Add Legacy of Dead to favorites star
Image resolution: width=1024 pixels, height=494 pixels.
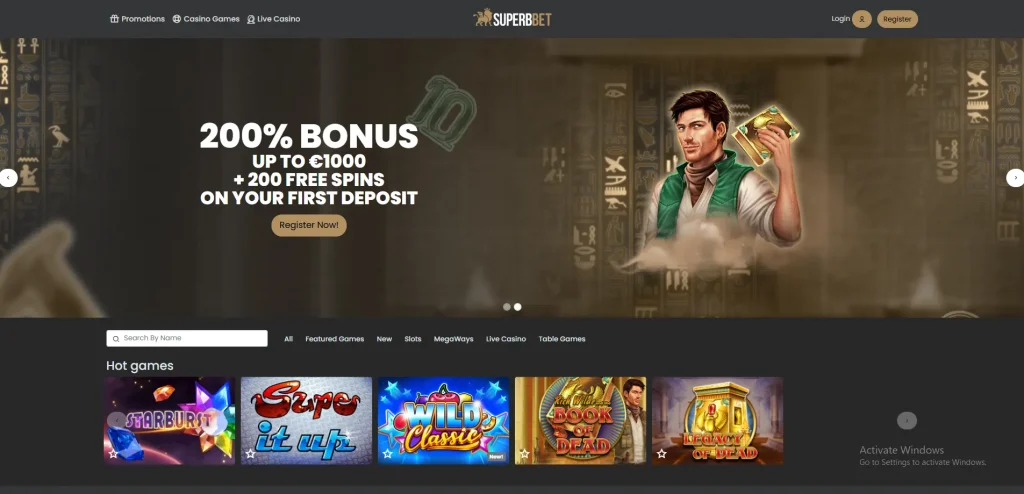pos(662,453)
